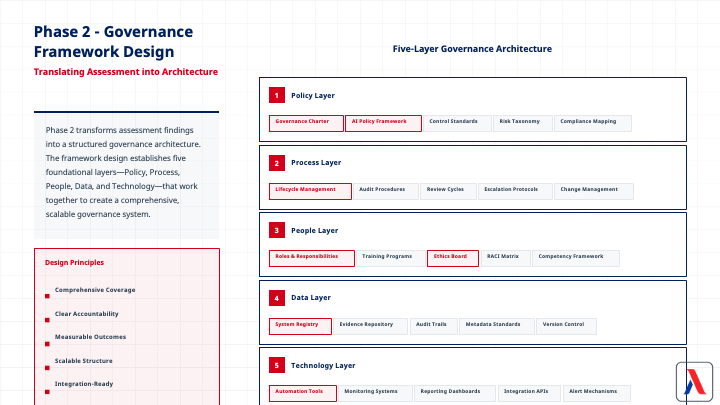Select the Governance Charter tag
The image size is (720, 405).
click(305, 123)
